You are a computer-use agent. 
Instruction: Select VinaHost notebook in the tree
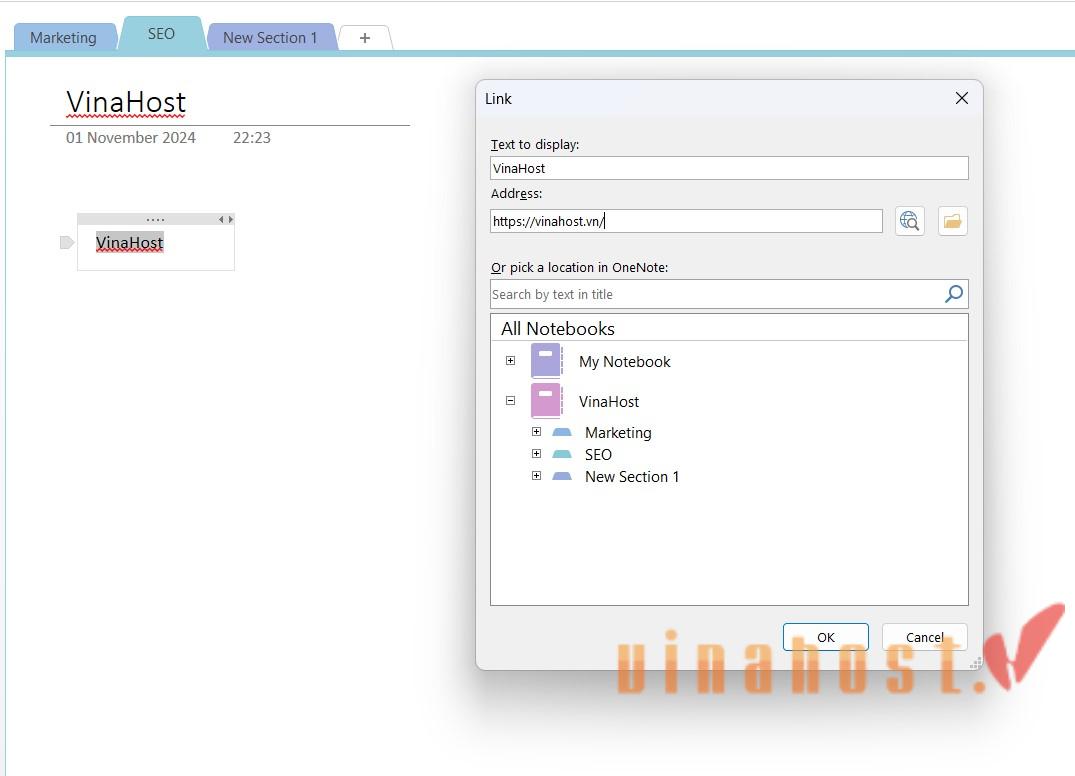[609, 402]
